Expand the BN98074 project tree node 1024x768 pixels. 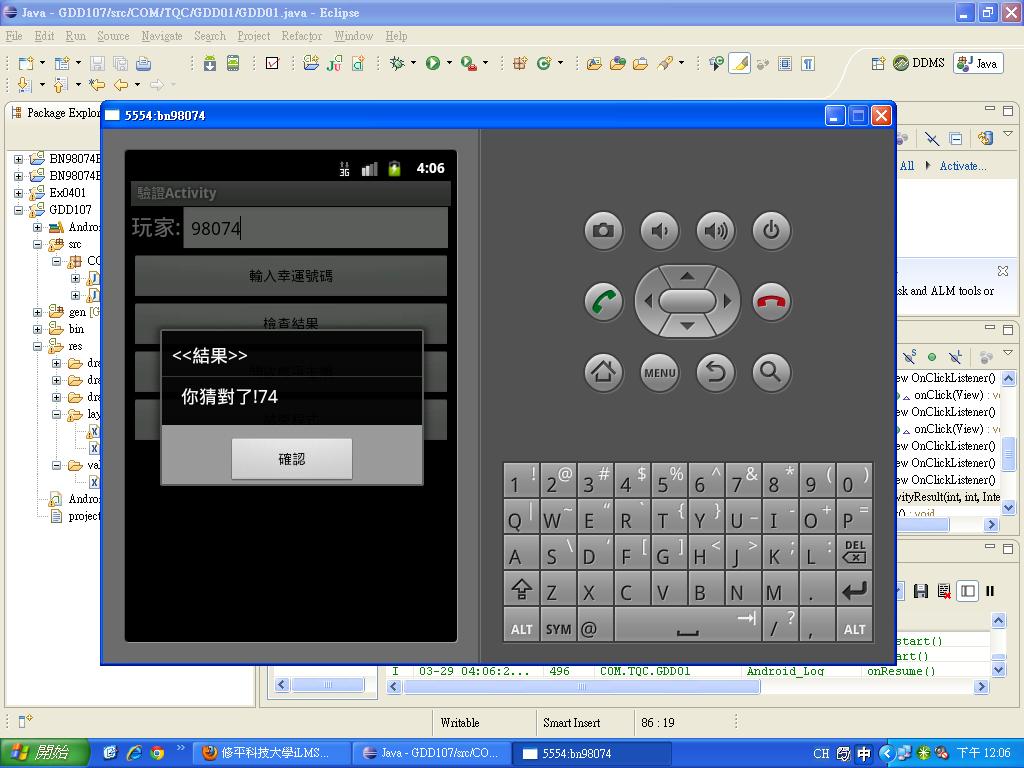coord(19,159)
